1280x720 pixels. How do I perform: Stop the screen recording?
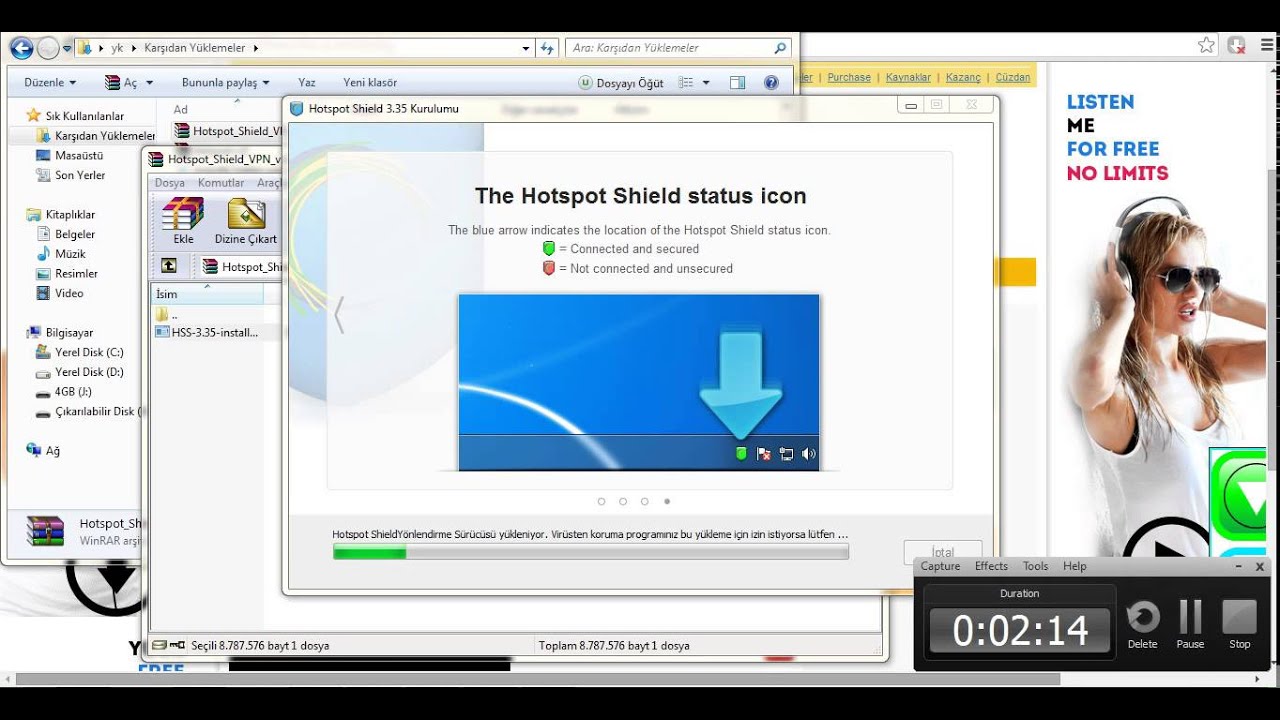pyautogui.click(x=1240, y=623)
